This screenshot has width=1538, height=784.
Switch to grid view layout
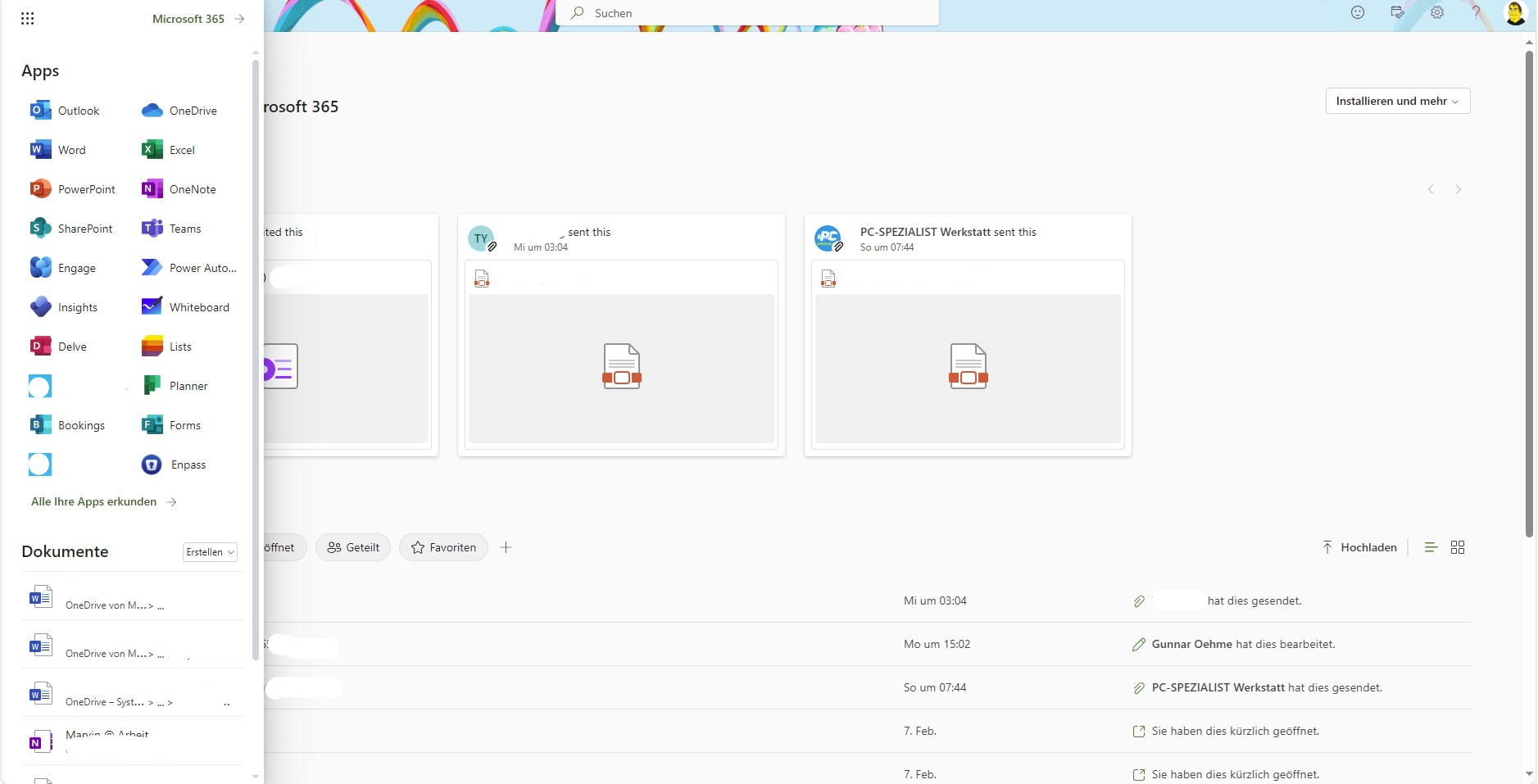(1457, 547)
